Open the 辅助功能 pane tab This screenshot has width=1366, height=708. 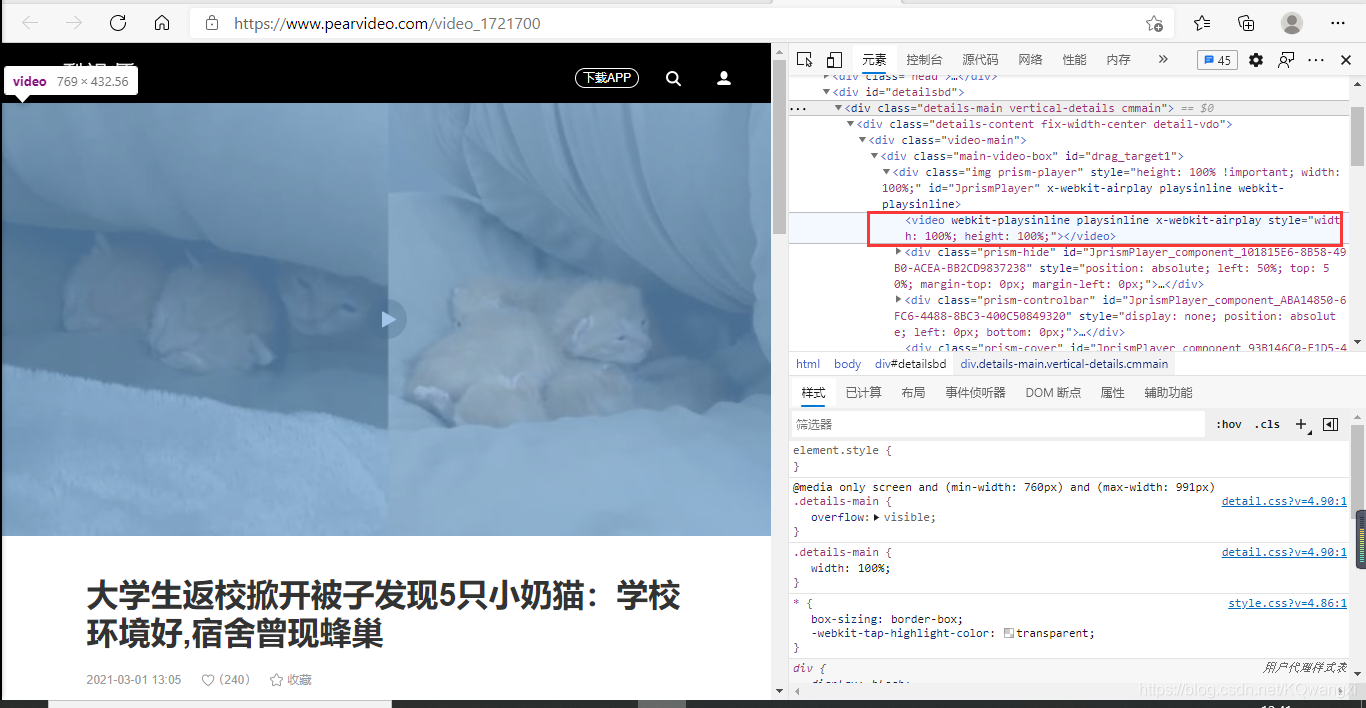tap(1168, 393)
